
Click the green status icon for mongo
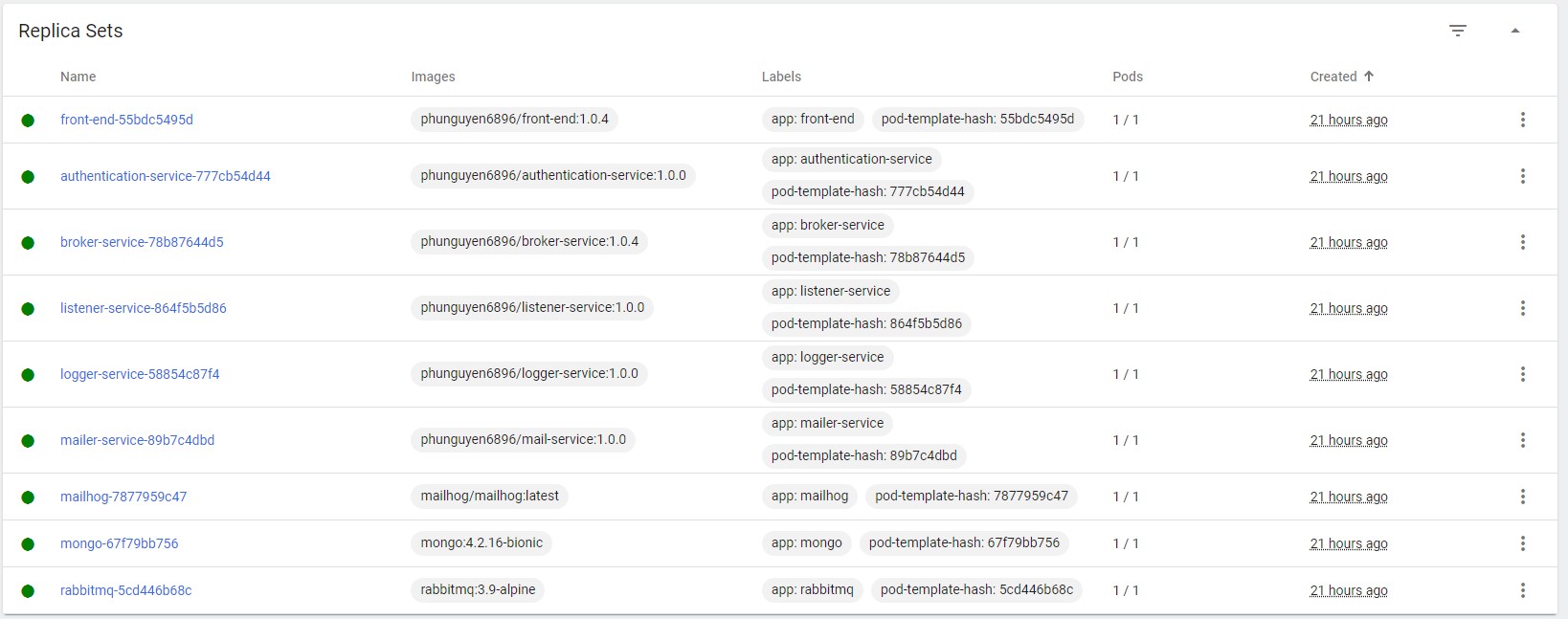point(28,543)
